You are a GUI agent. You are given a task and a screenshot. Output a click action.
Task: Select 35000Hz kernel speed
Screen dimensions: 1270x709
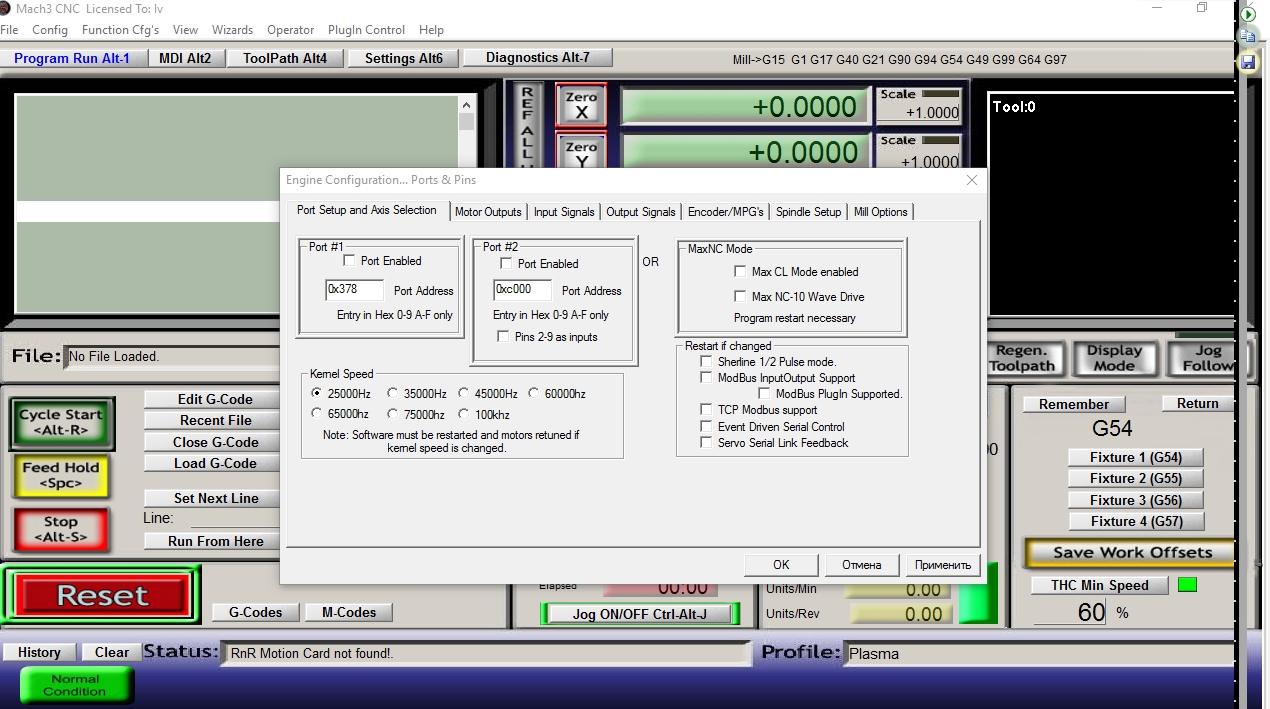click(393, 393)
